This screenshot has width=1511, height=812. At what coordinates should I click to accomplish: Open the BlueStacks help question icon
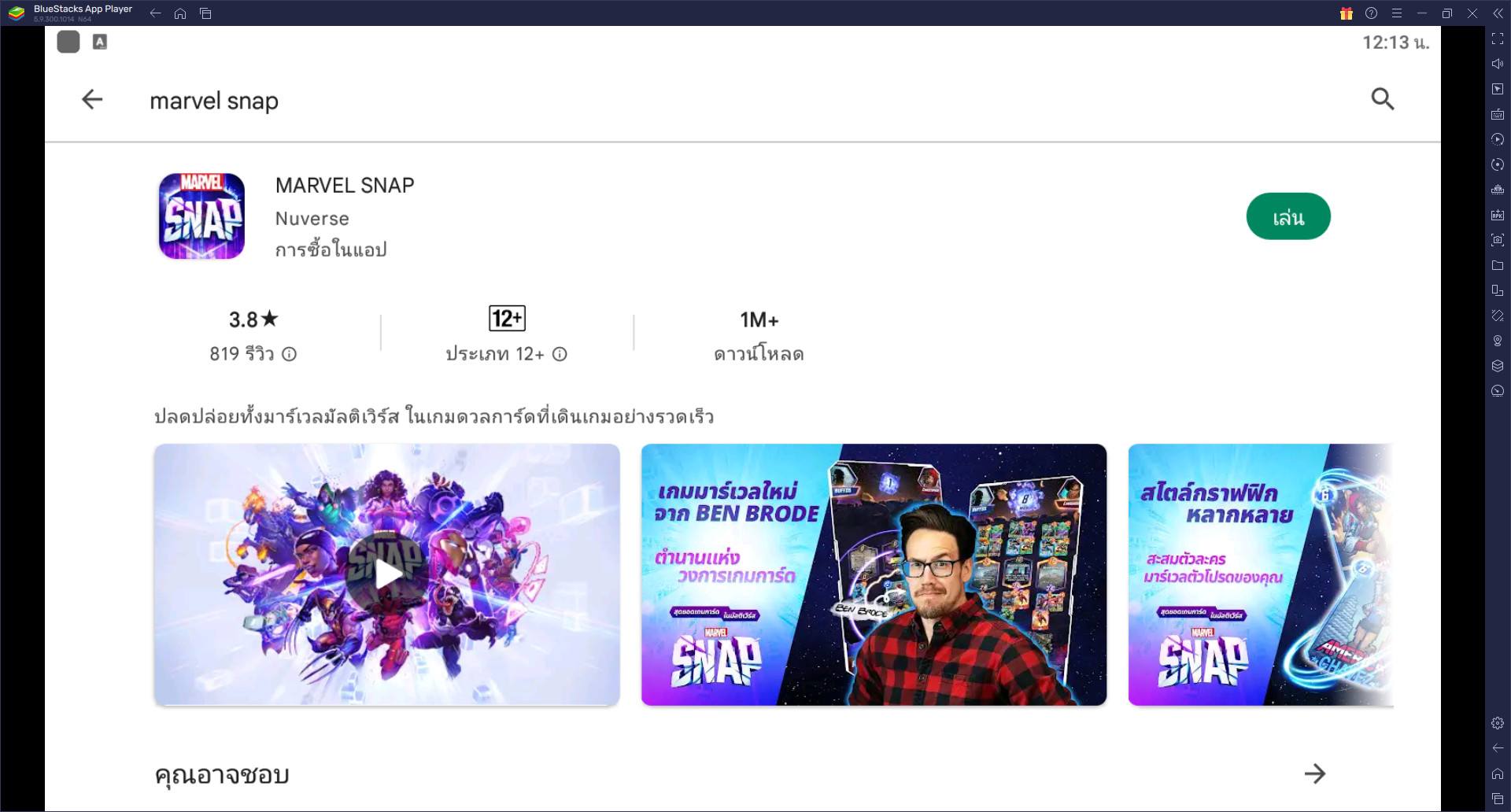pyautogui.click(x=1372, y=13)
